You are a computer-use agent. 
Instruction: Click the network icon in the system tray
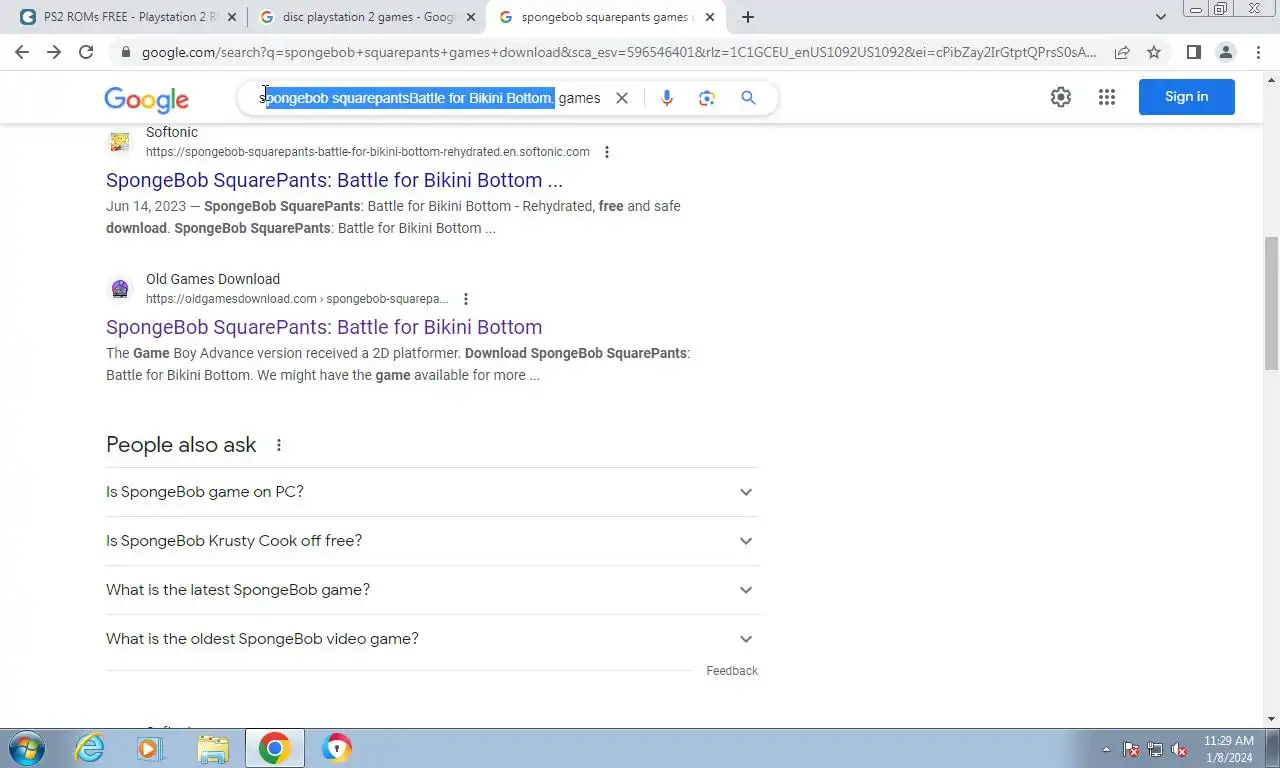tap(1155, 749)
